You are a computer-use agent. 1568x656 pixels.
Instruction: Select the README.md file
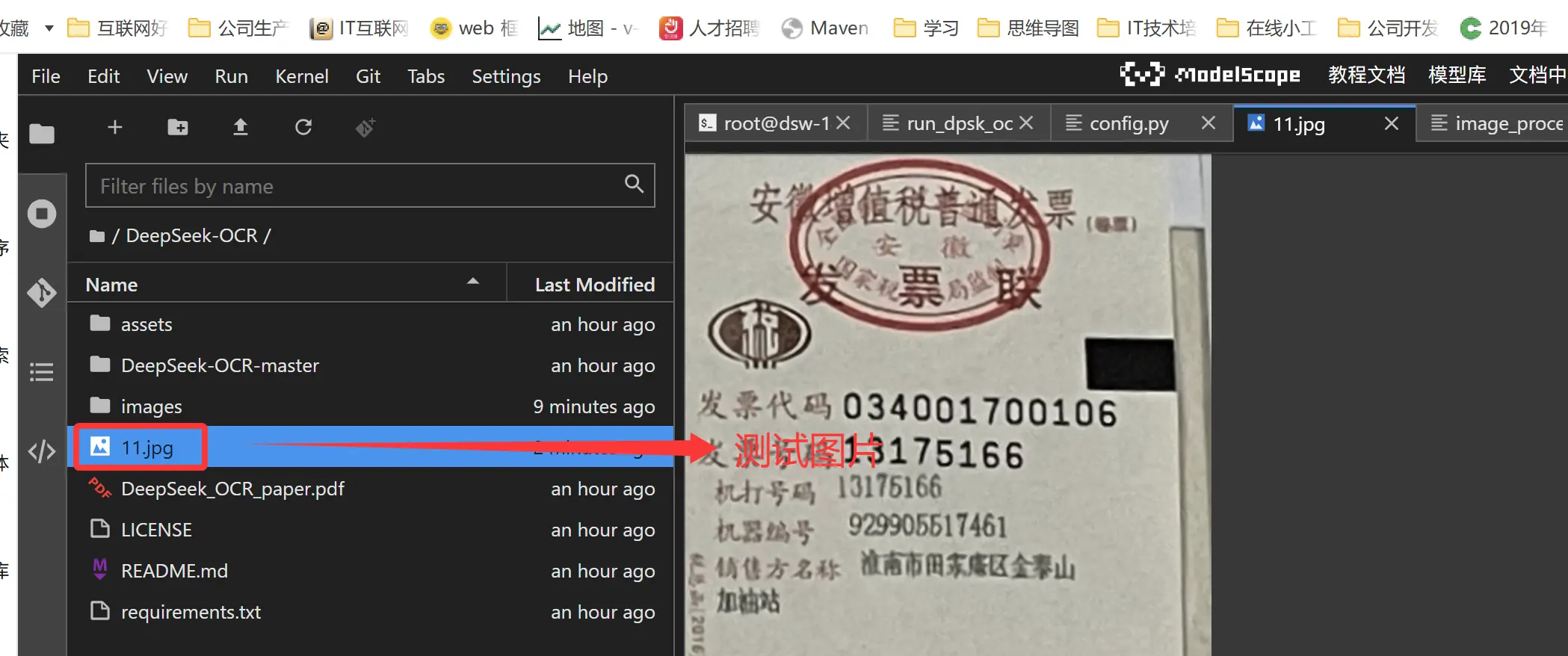[x=371, y=571]
